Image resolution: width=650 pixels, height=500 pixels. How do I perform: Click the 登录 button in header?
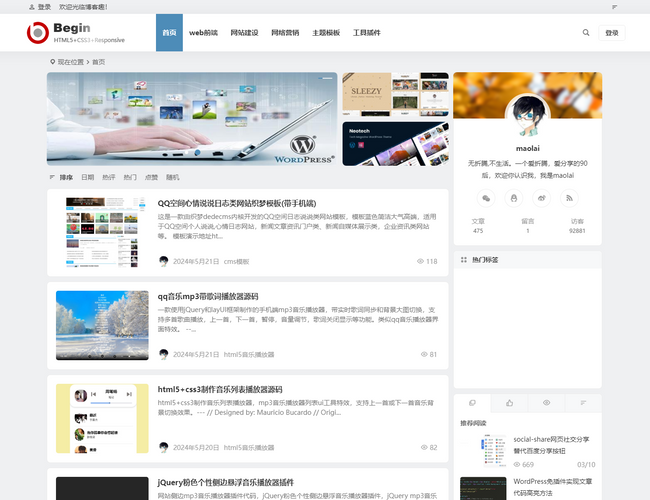(612, 33)
